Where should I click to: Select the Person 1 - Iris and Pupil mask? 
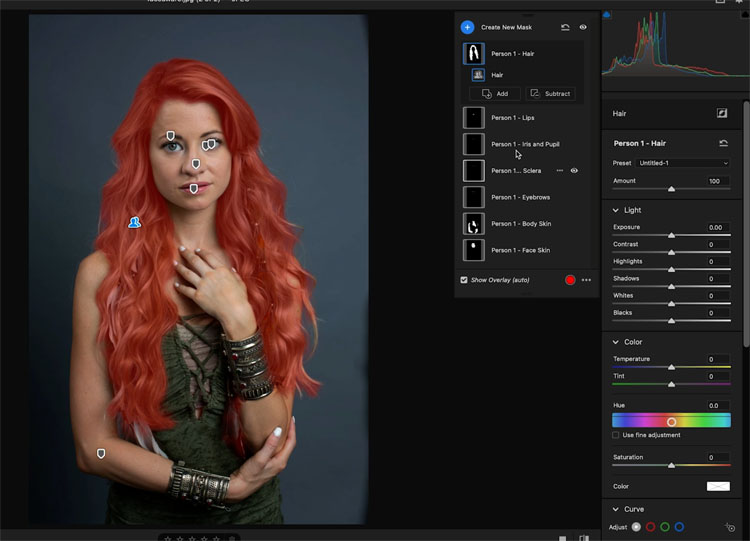pos(525,144)
